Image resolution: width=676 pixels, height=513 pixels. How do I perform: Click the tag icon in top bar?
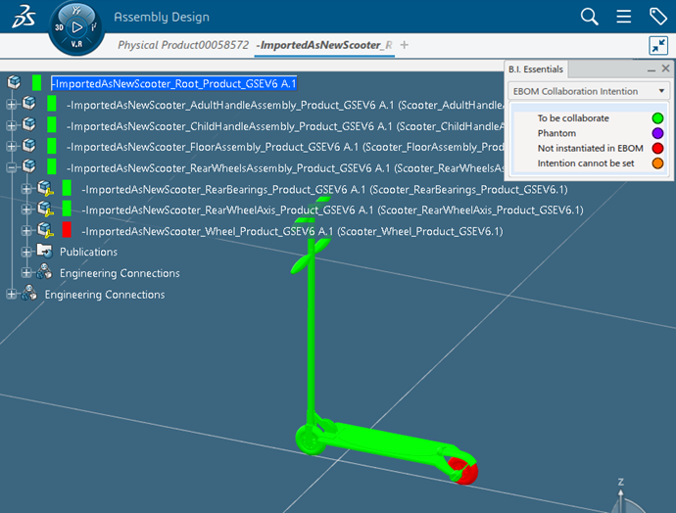point(657,16)
